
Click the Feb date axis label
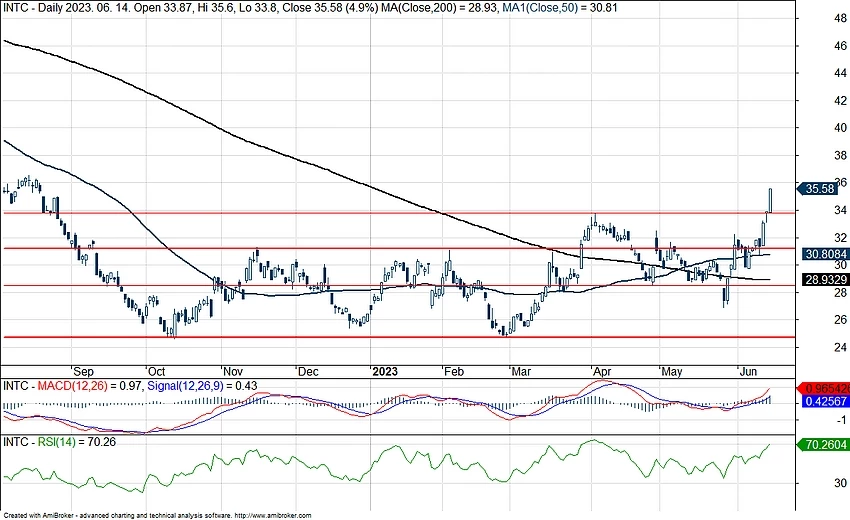point(454,372)
